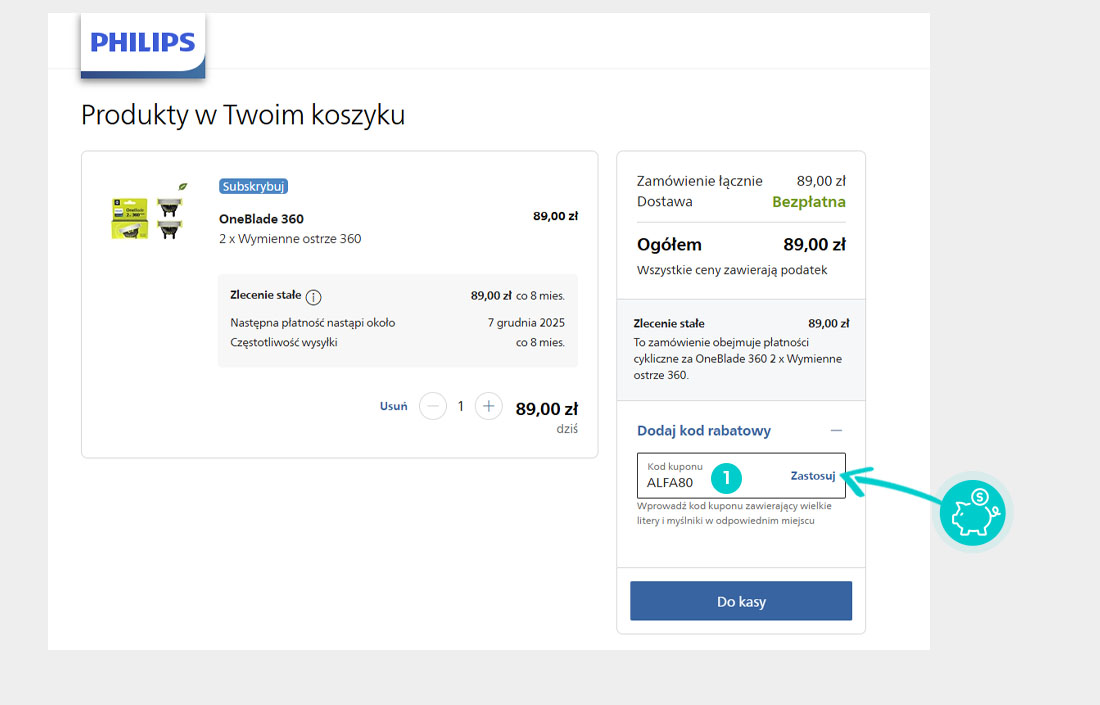Click the 'Produkty w Twoim koszyku' heading

(x=243, y=115)
